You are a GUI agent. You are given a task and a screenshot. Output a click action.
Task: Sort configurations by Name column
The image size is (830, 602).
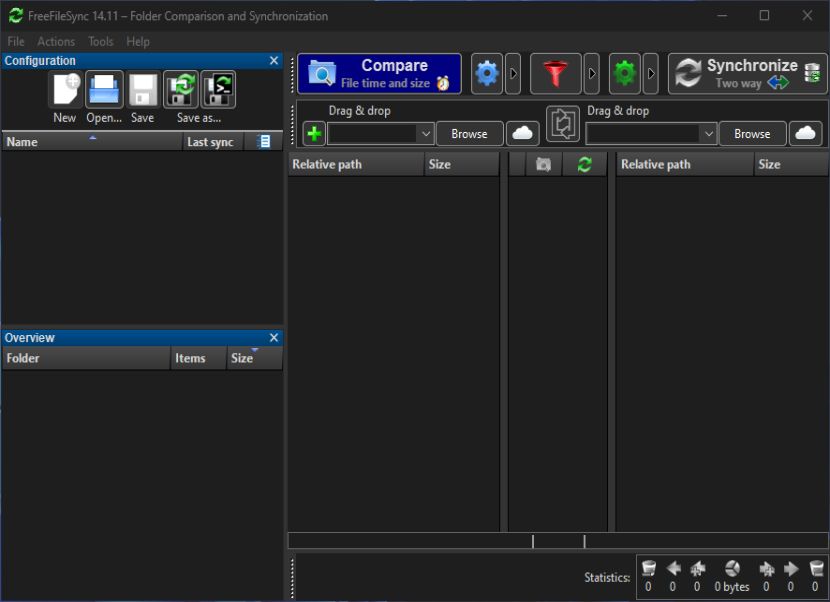[x=92, y=141]
